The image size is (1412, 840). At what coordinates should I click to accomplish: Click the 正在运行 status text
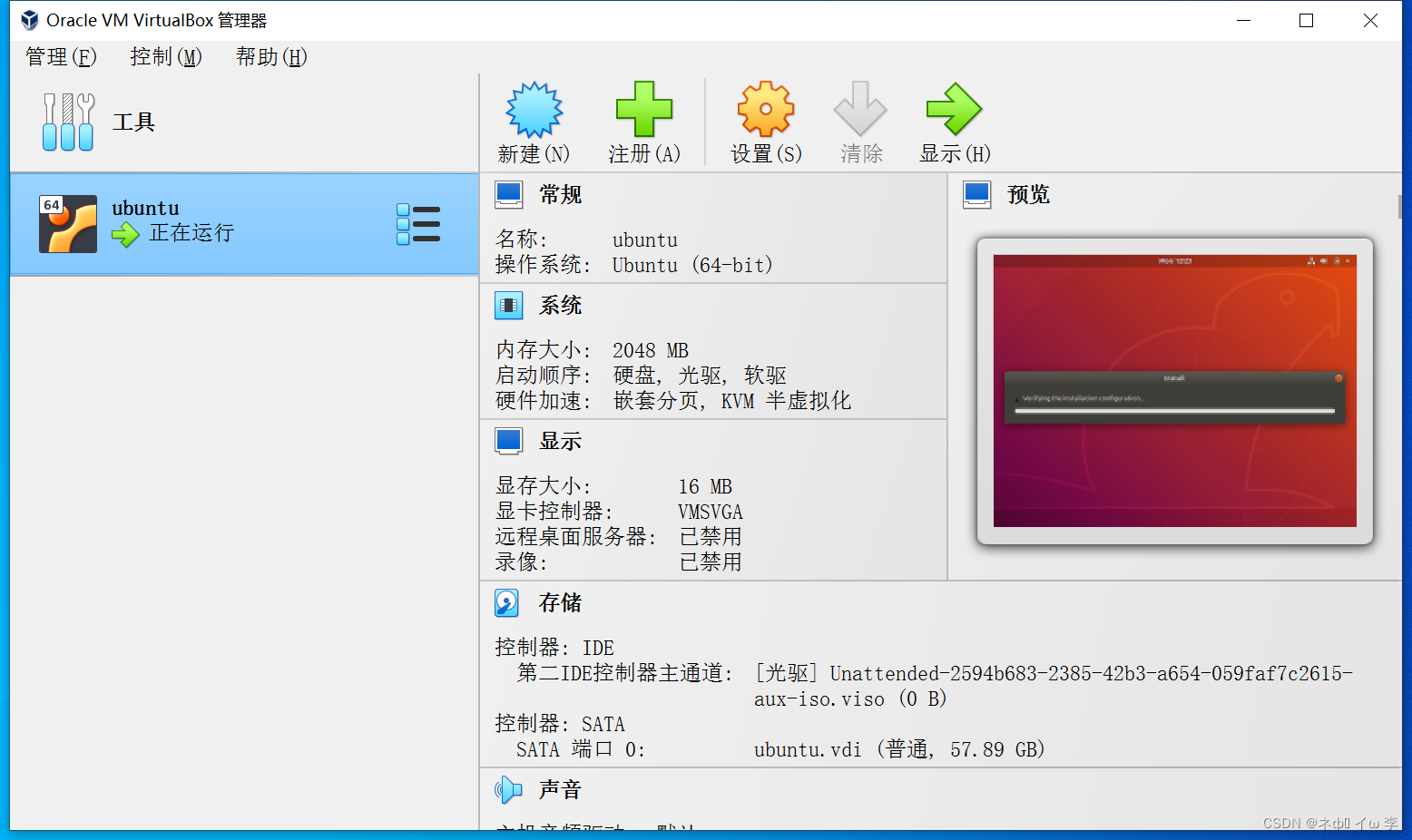191,233
